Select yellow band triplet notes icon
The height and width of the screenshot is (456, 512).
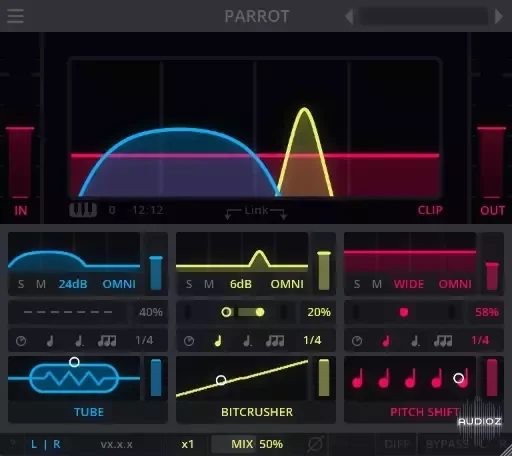275,341
